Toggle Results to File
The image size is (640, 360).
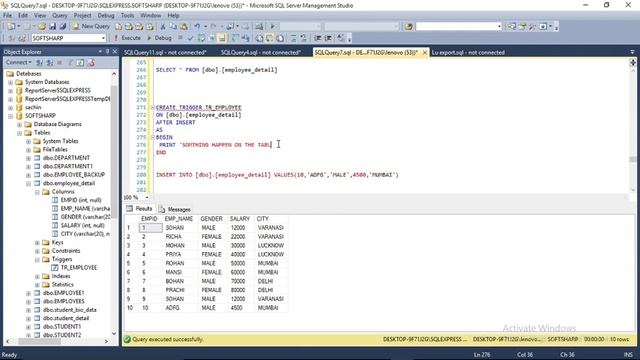click(280, 38)
